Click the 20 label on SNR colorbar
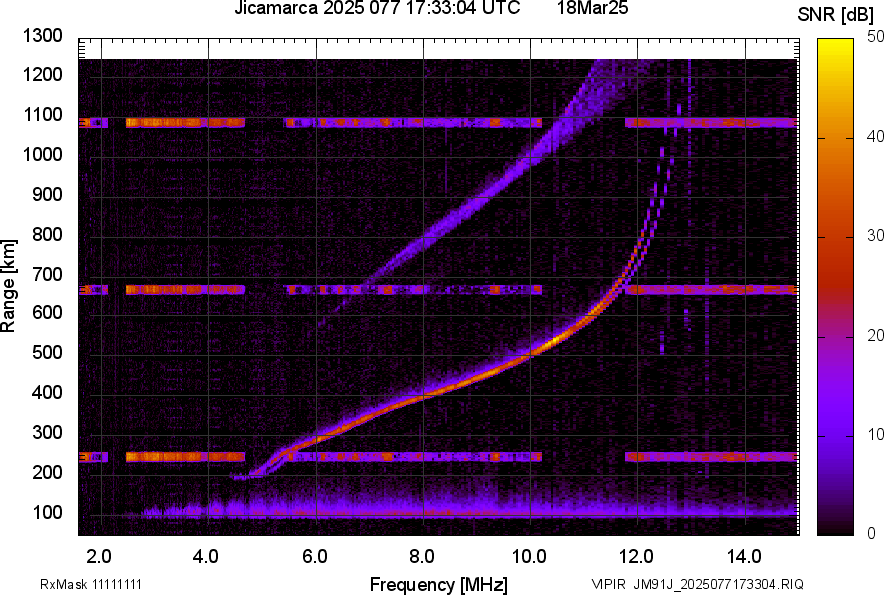 875,336
